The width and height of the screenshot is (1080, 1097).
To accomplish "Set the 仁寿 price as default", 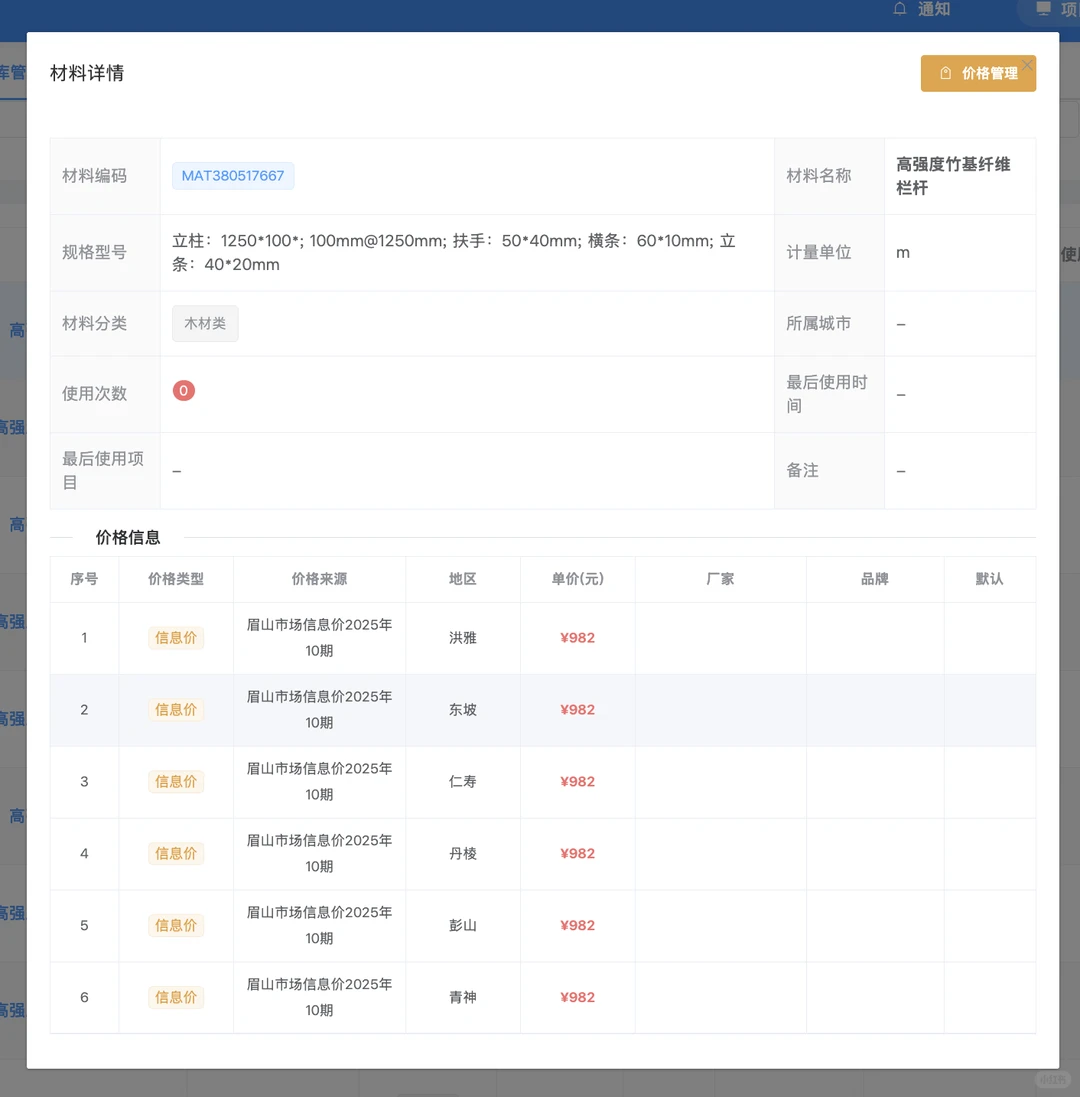I will pos(990,781).
